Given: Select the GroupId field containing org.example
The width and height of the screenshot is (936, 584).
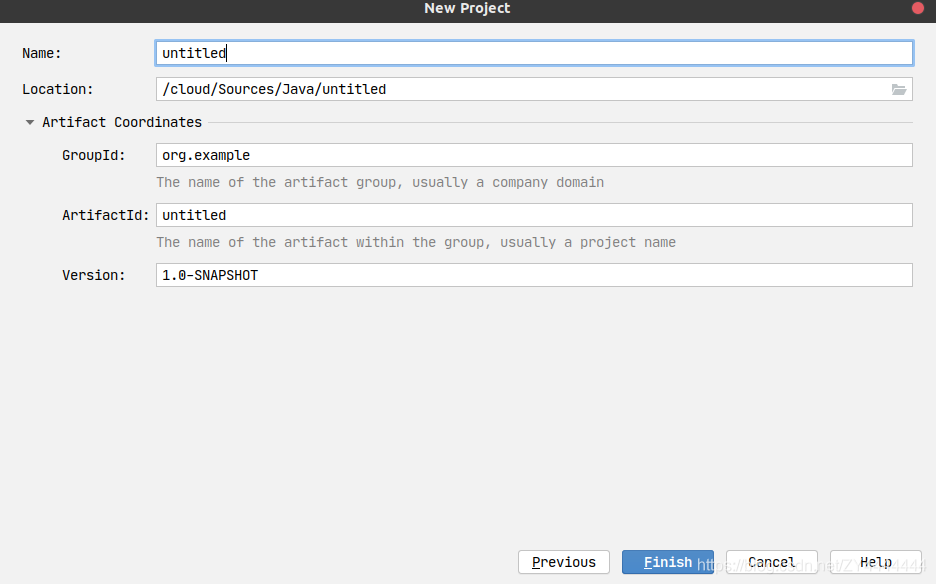Looking at the screenshot, I should (534, 155).
